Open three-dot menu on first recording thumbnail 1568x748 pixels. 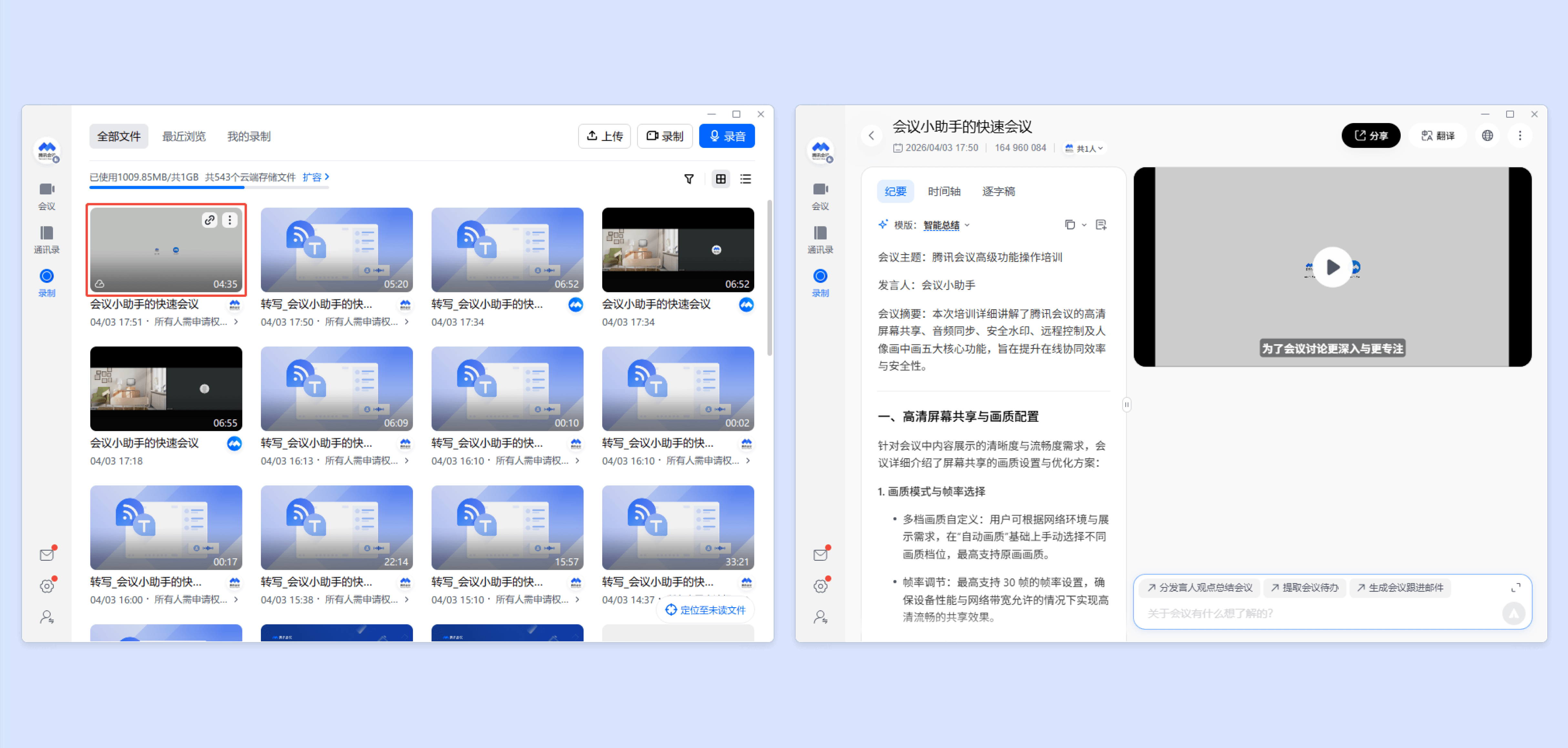pos(230,220)
